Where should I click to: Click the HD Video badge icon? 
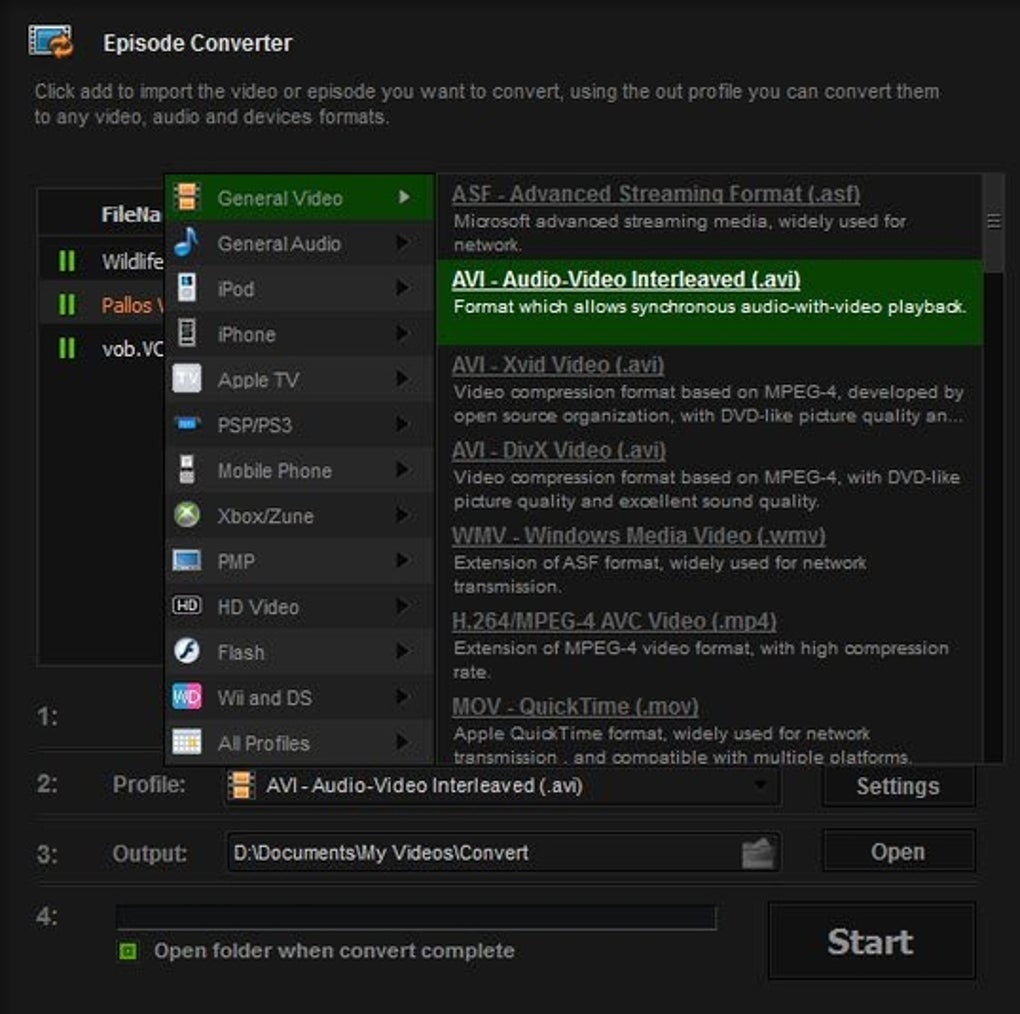click(187, 606)
